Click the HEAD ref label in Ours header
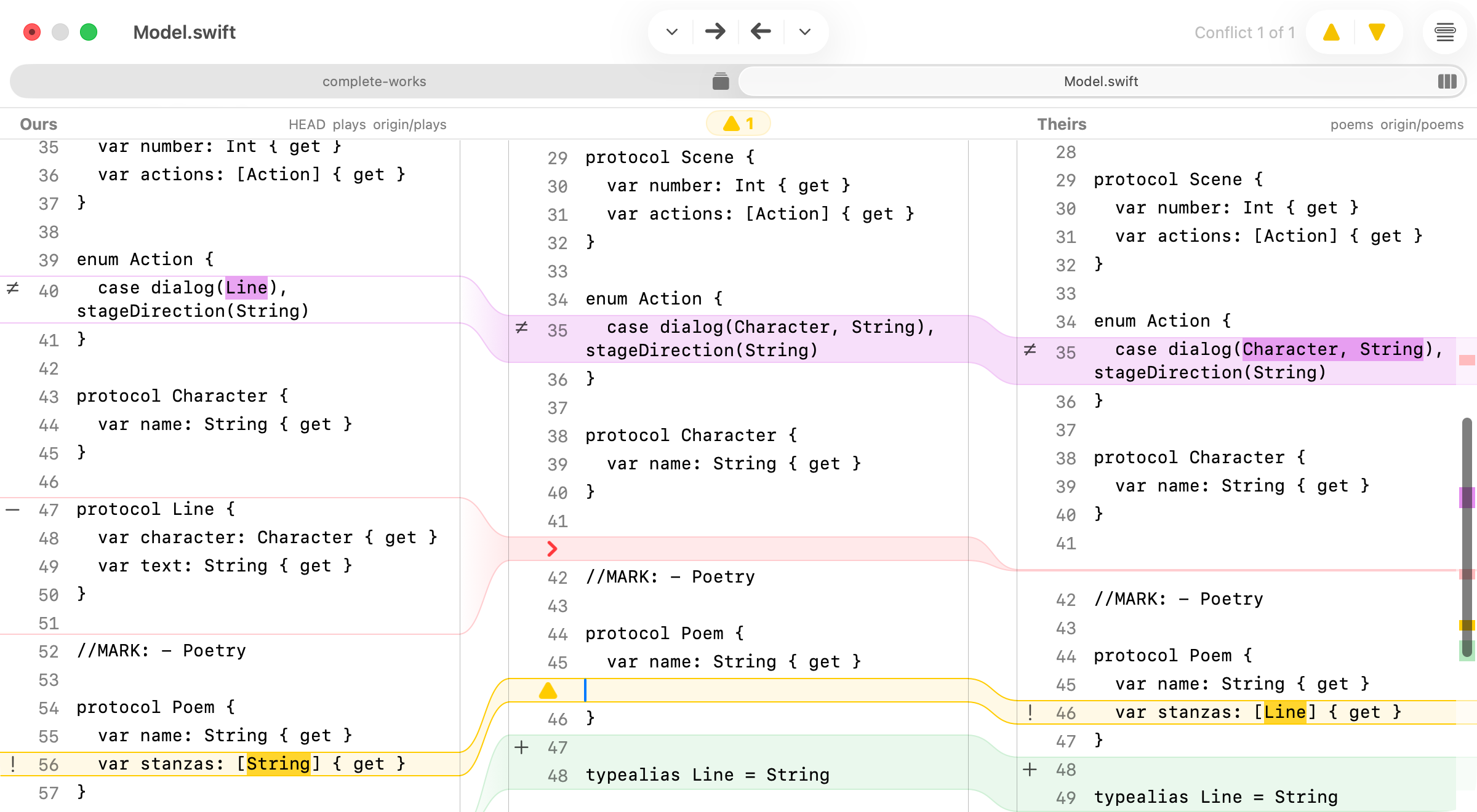 [306, 125]
